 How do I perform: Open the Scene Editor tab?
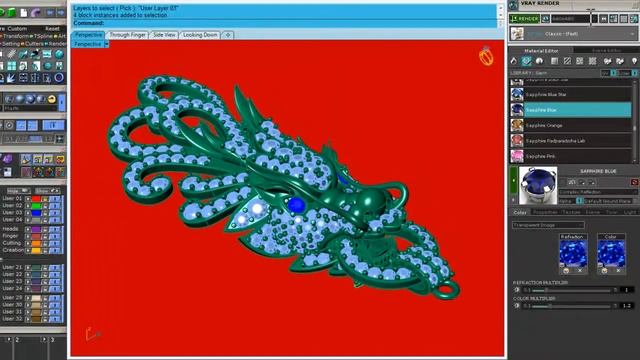[x=607, y=51]
